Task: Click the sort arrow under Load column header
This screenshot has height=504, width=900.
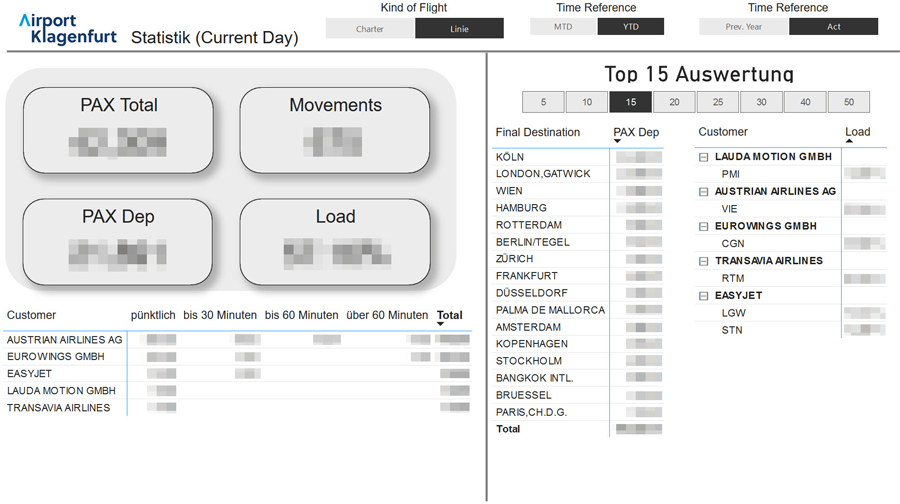Action: [850, 141]
